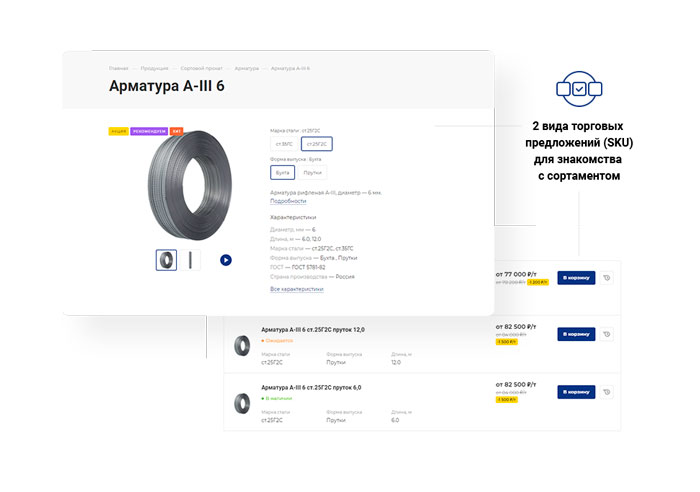The width and height of the screenshot is (700, 492).
Task: Add пруток 12,0 item to cart
Action: 576,334
